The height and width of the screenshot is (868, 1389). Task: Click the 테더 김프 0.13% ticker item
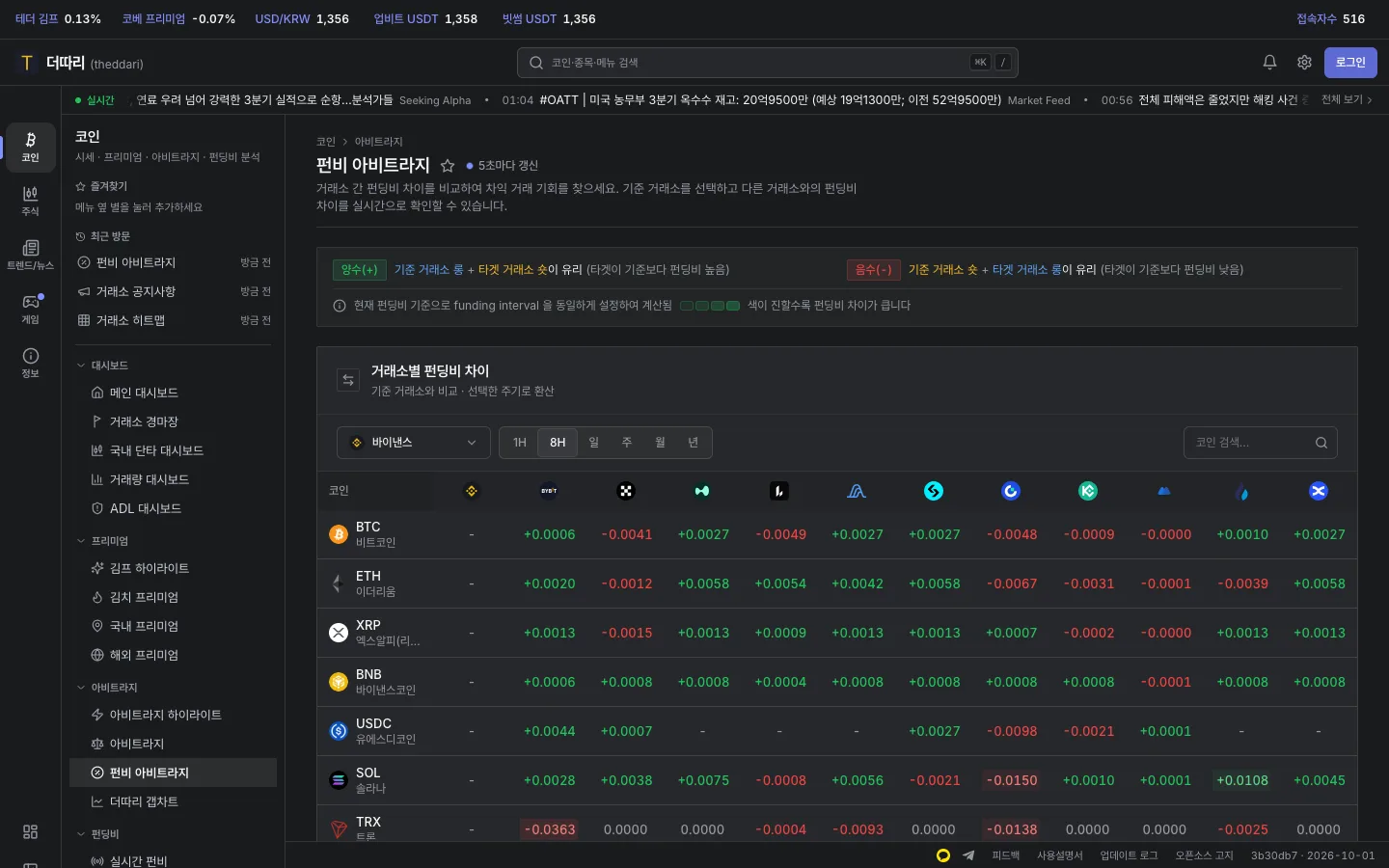click(58, 18)
